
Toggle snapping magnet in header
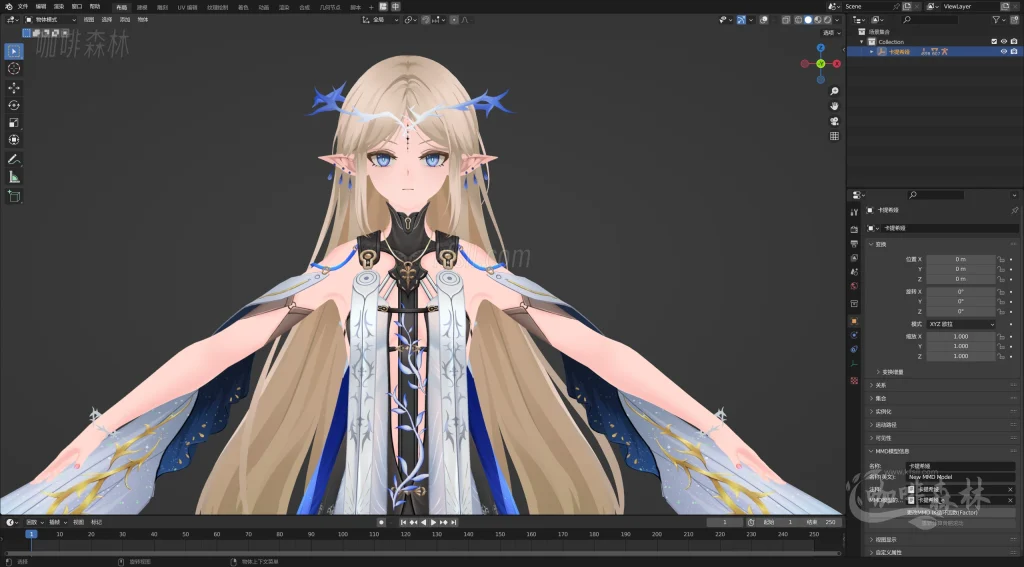pos(426,20)
